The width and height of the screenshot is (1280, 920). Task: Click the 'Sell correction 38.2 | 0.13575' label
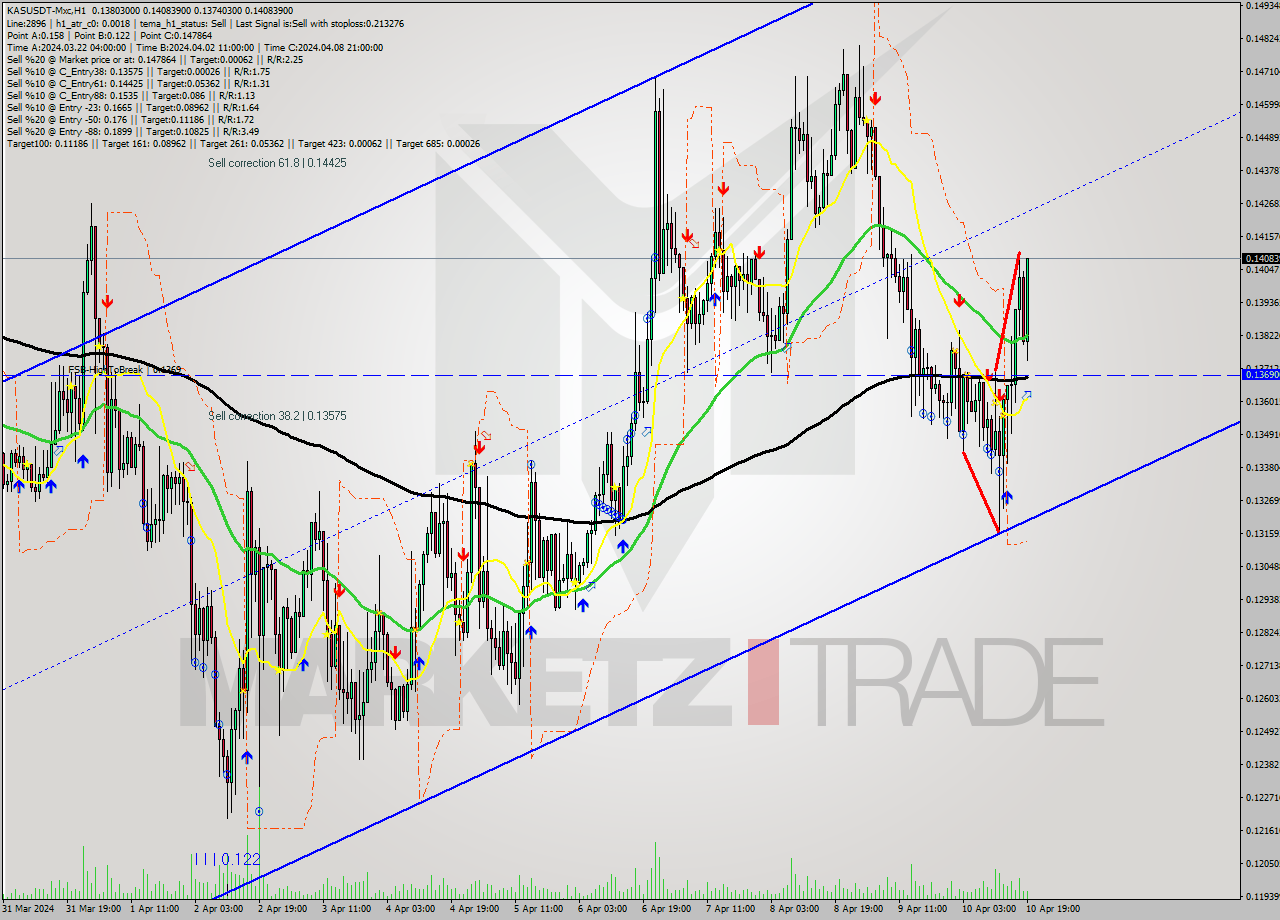click(277, 415)
